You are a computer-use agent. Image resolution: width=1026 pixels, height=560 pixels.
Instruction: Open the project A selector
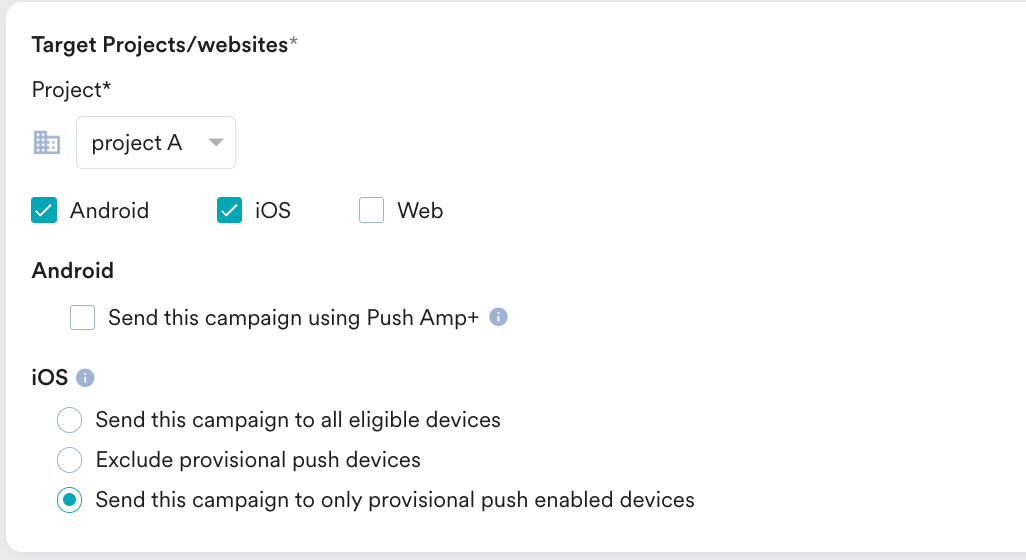pos(156,143)
